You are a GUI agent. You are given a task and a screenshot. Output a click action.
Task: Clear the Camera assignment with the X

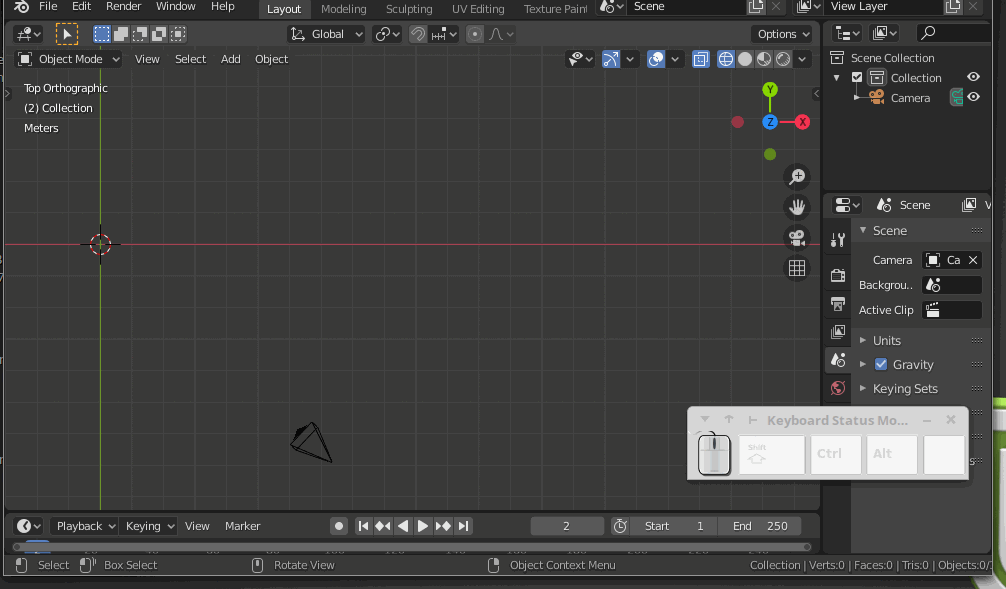975,260
